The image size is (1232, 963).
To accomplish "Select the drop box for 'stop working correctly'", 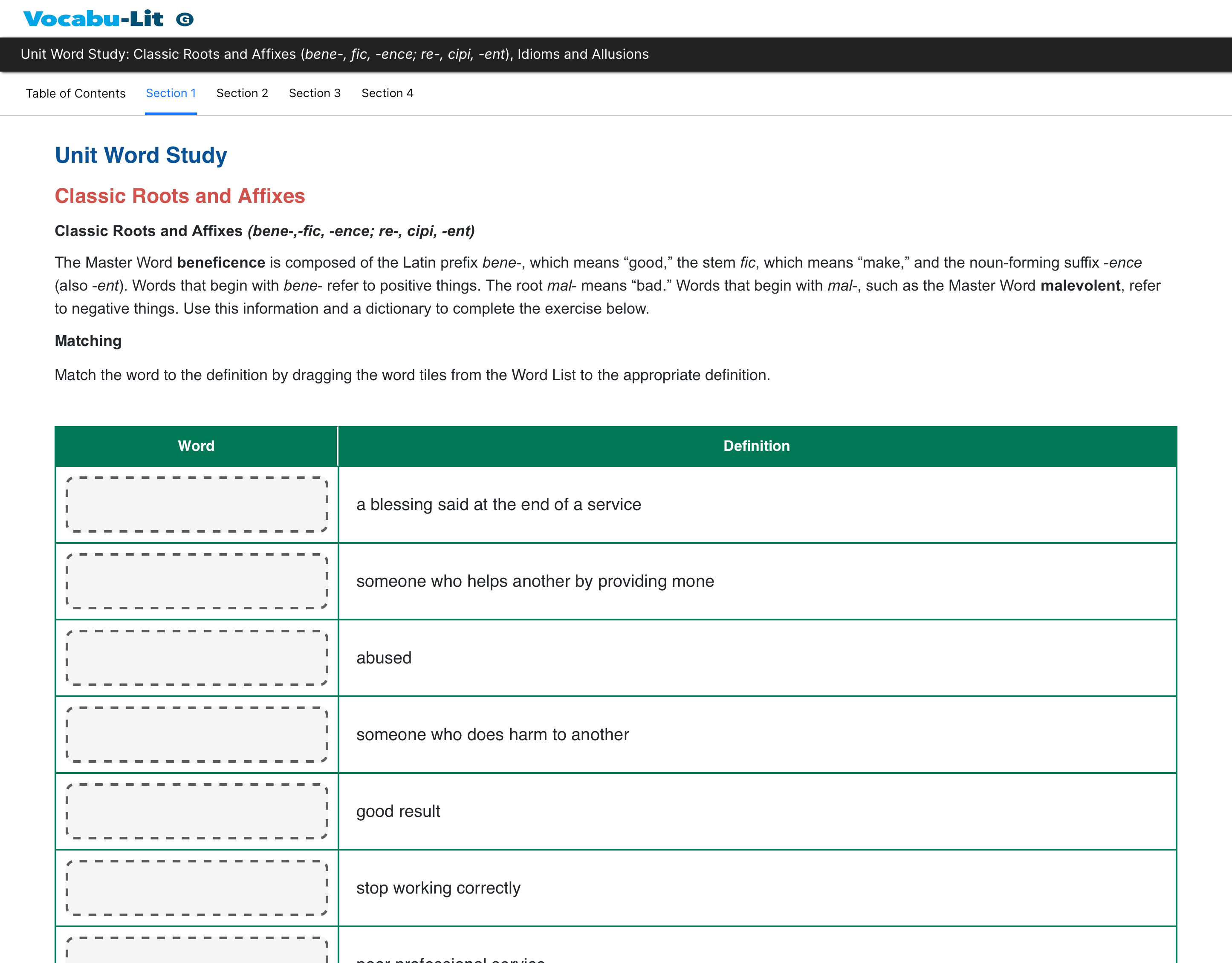I will pos(196,888).
